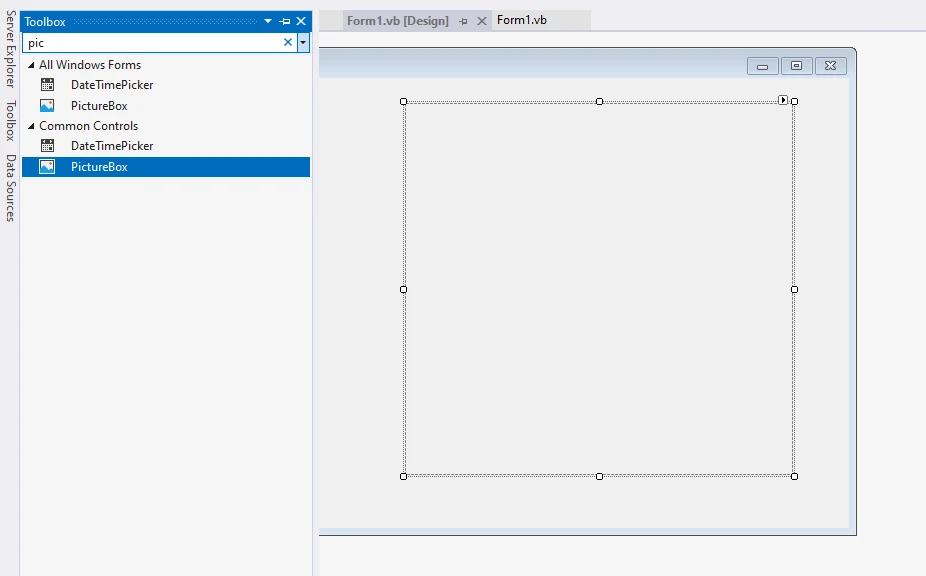This screenshot has width=926, height=576.
Task: Clear the toolbox search text
Action: pos(288,43)
